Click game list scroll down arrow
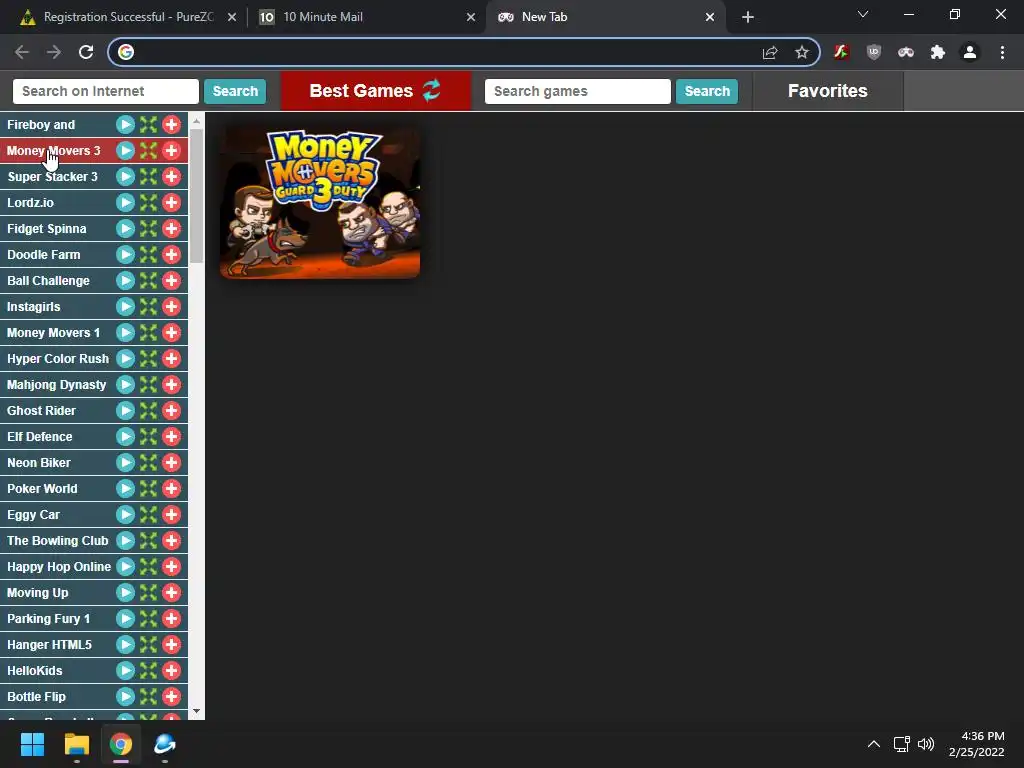Image resolution: width=1024 pixels, height=768 pixels. [x=197, y=711]
